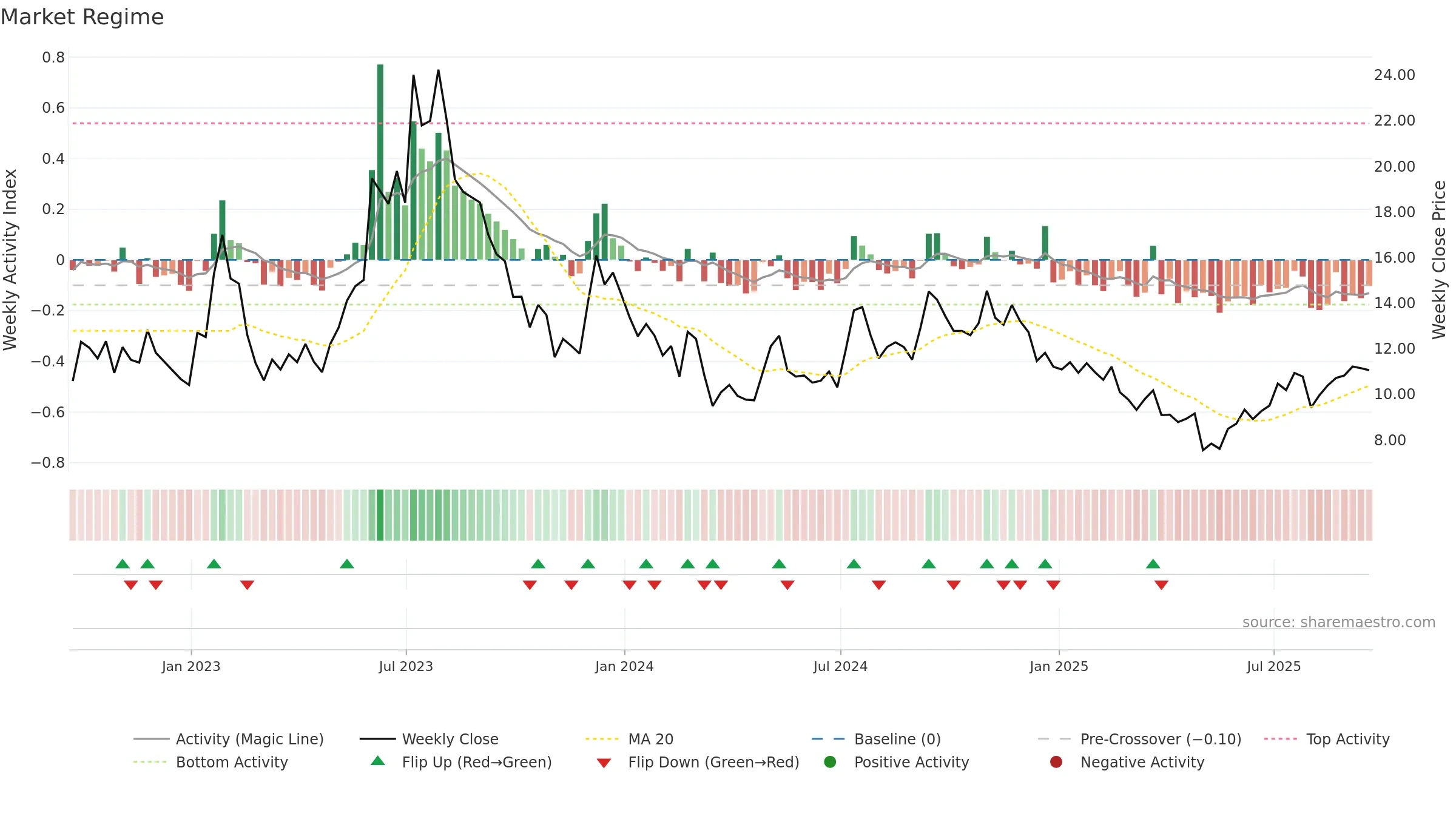Toggle the Activity (Magic Line) legend entry
This screenshot has width=1456, height=819.
tap(229, 739)
